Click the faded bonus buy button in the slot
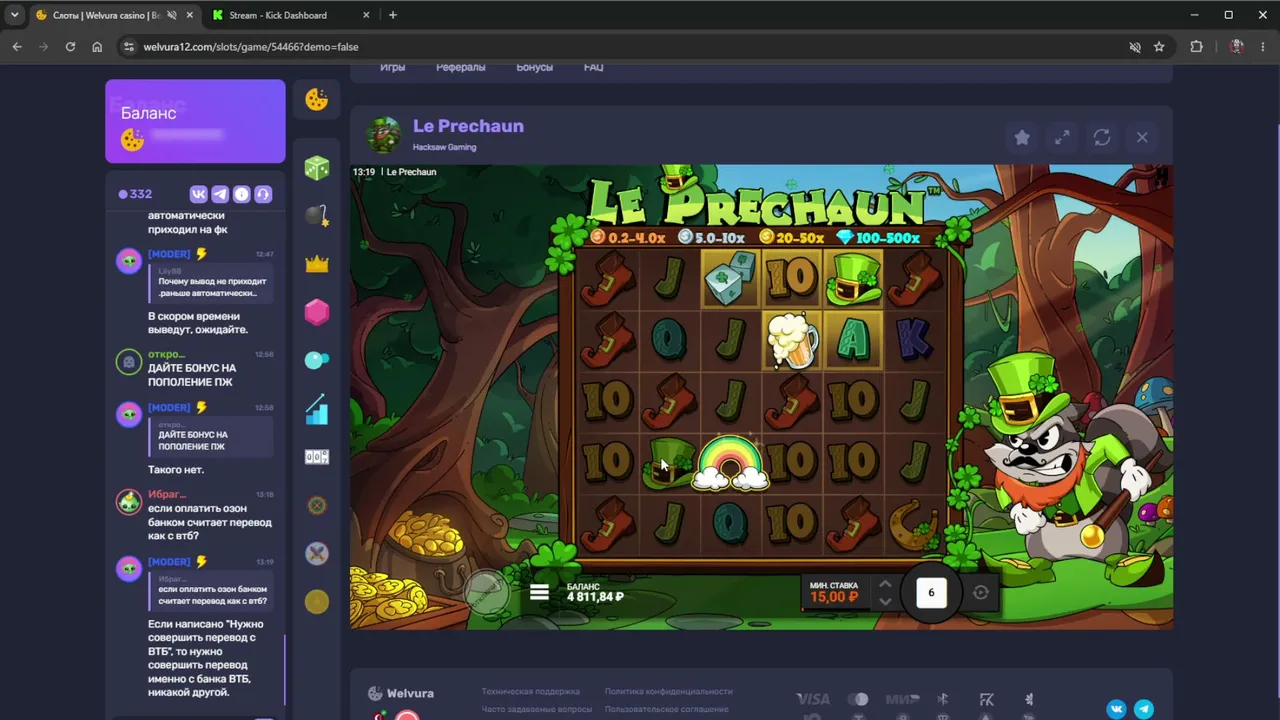 (487, 592)
